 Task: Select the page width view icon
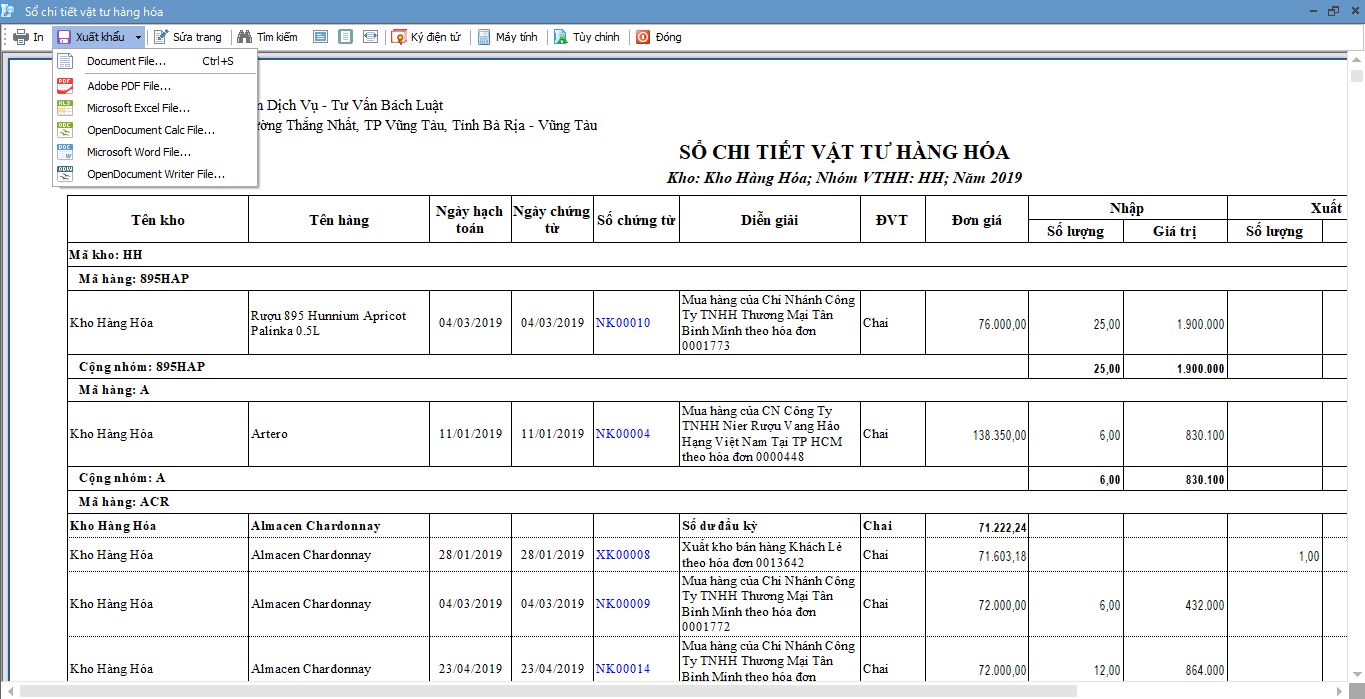(370, 37)
